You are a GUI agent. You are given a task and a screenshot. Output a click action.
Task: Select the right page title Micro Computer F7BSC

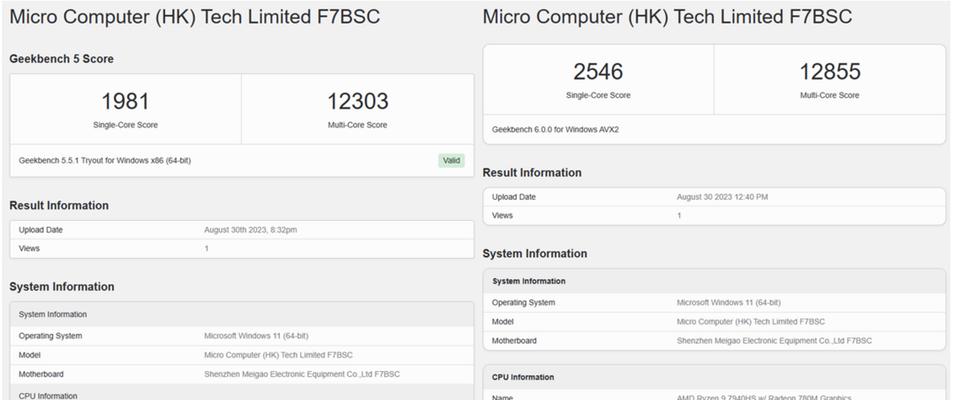pos(667,16)
